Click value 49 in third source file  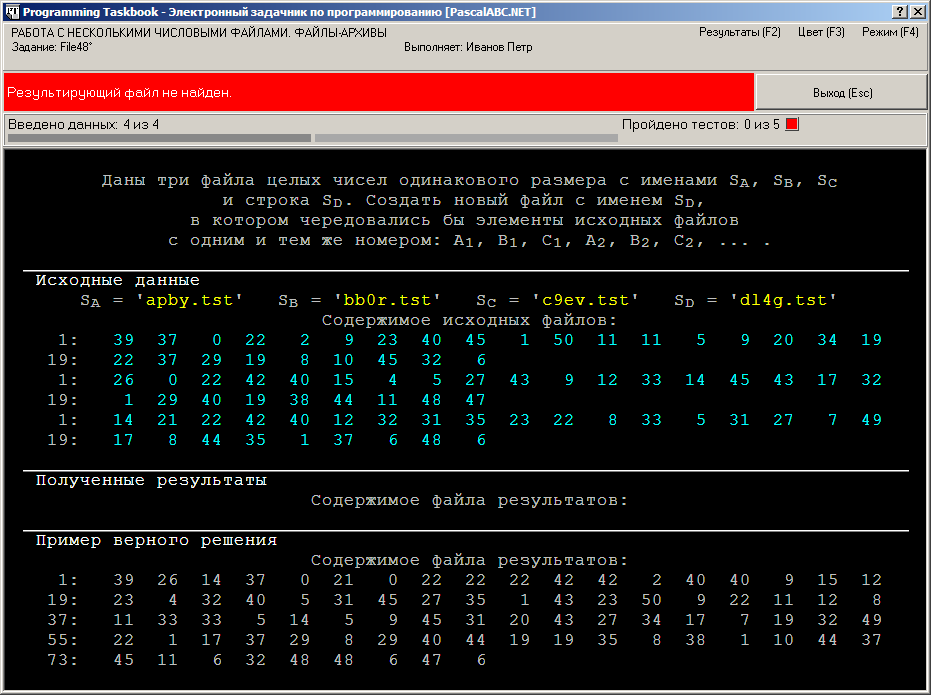click(x=872, y=420)
